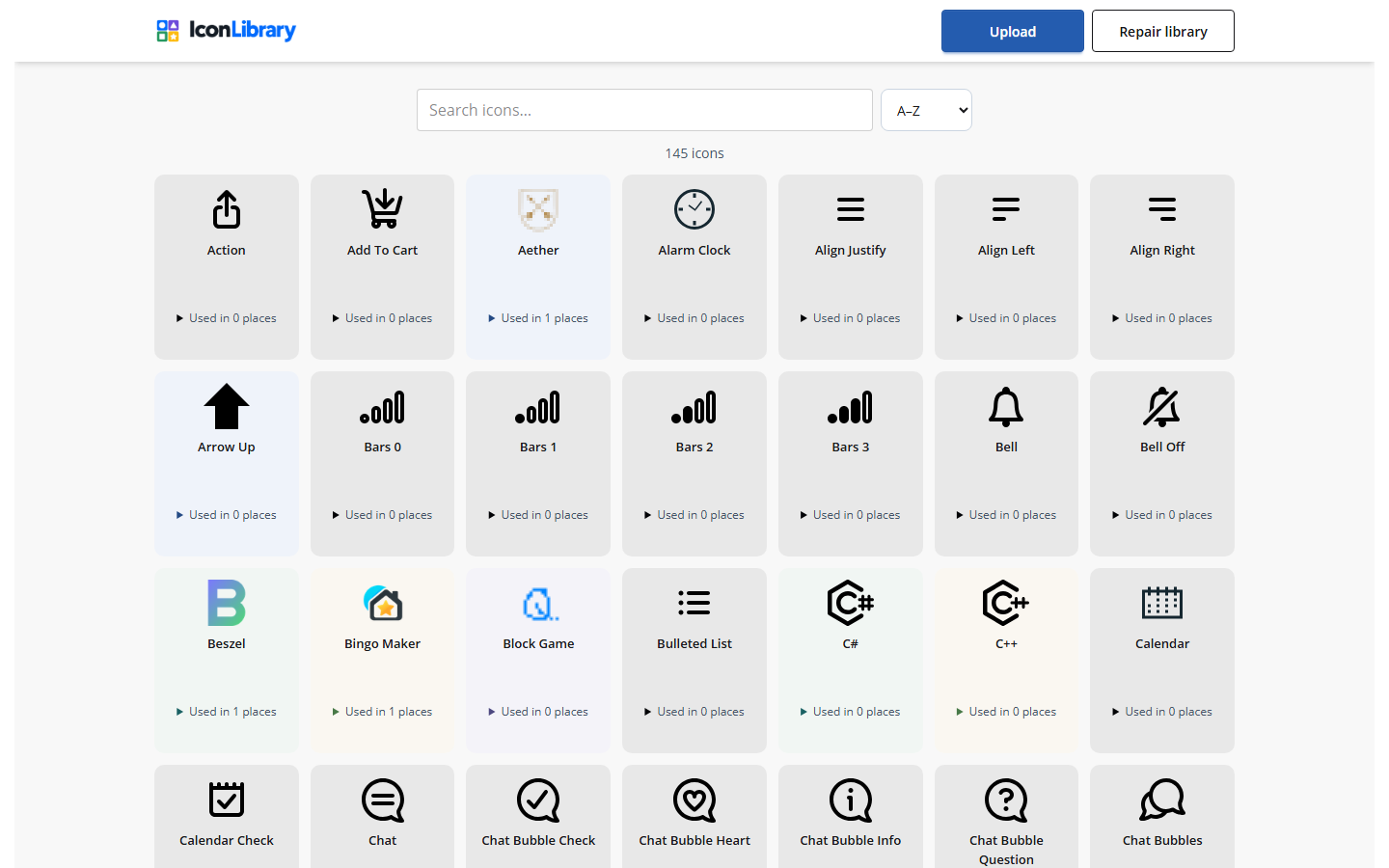Expand Action usage places disclosure
This screenshot has height=868, width=1389.
(227, 318)
